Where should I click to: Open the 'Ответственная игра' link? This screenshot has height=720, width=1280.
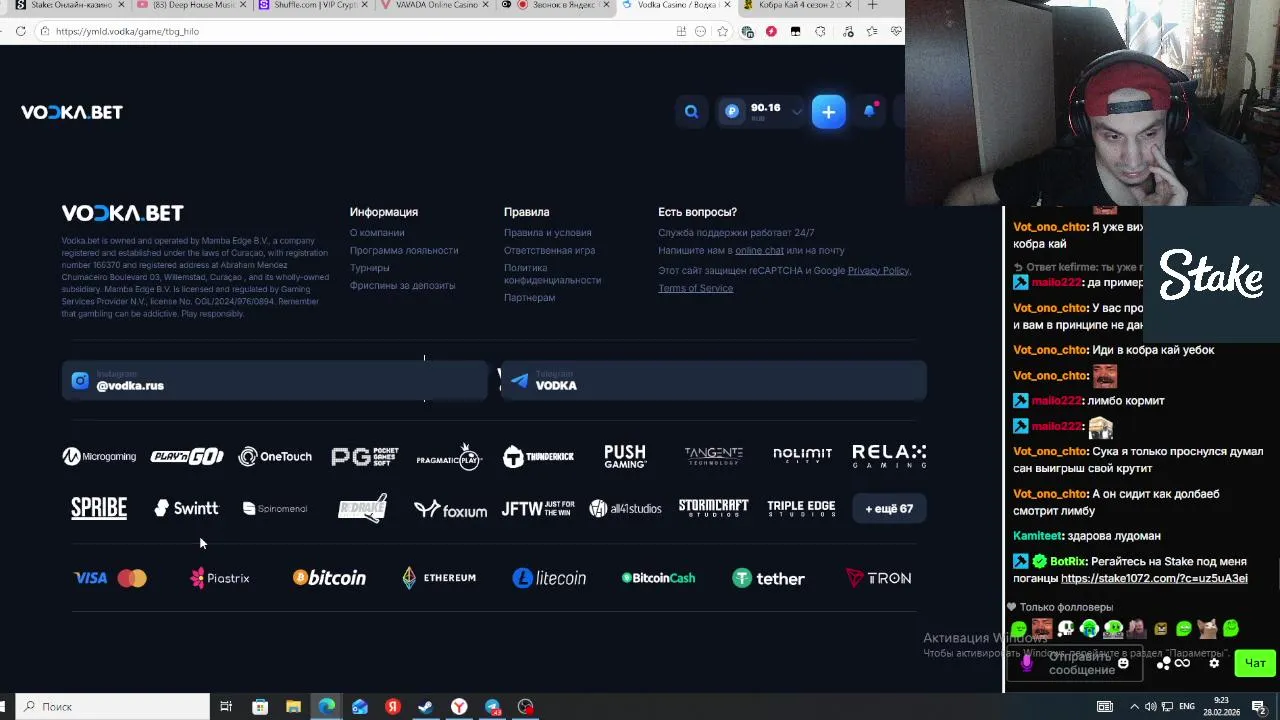click(549, 250)
